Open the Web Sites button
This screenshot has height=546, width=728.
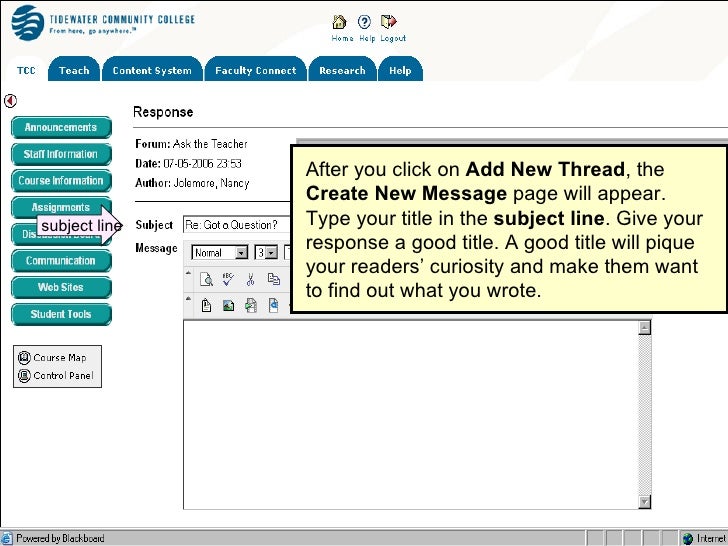point(61,287)
